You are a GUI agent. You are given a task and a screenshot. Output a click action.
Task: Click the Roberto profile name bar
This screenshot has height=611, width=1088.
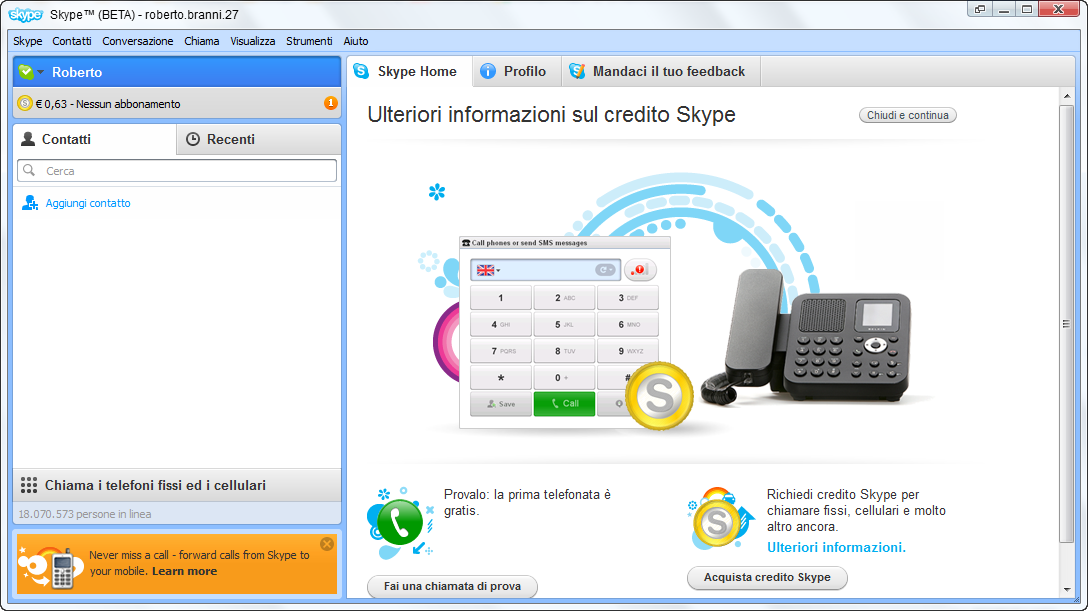tap(177, 72)
